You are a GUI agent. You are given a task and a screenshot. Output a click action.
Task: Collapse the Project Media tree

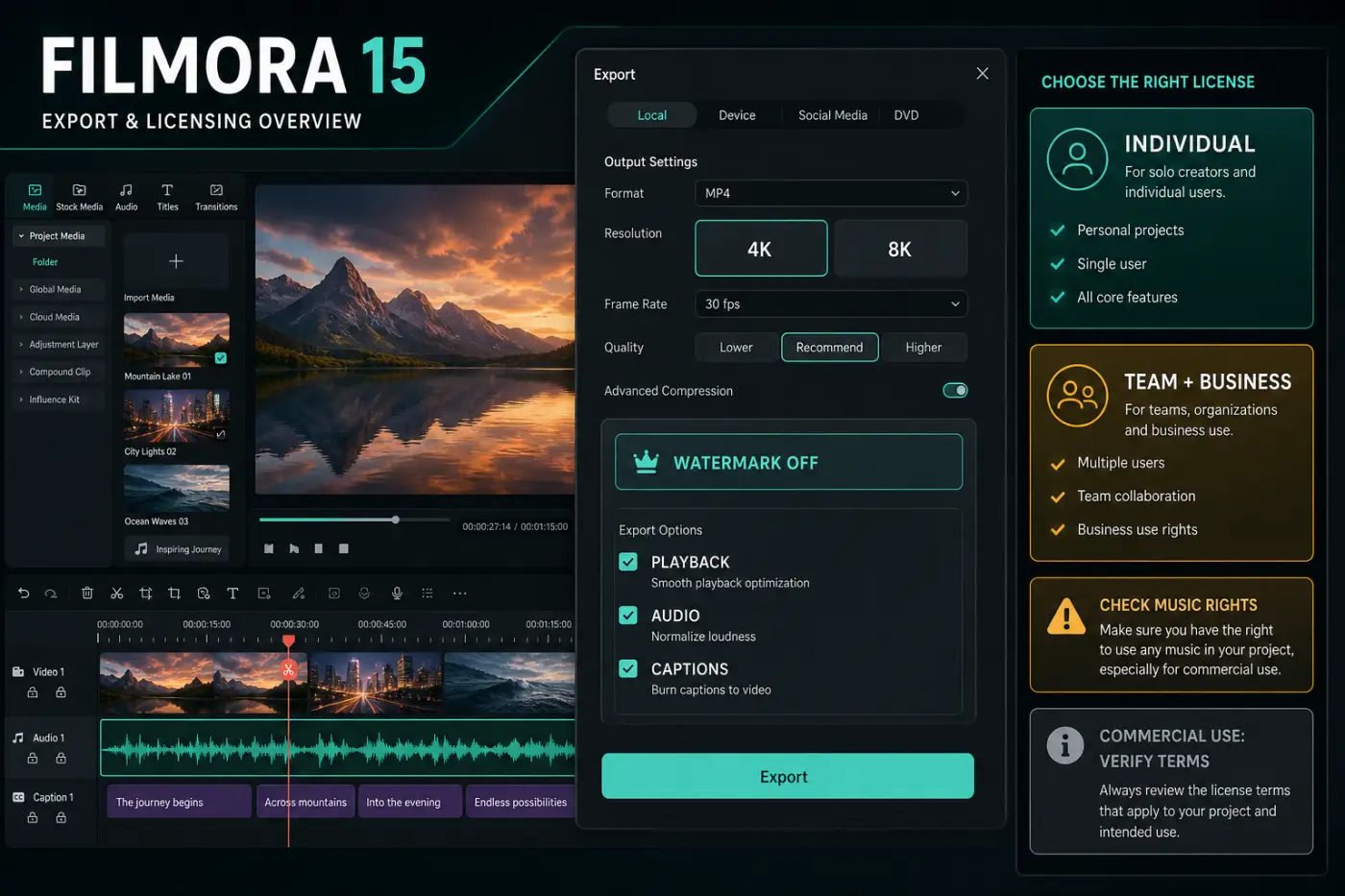click(21, 236)
